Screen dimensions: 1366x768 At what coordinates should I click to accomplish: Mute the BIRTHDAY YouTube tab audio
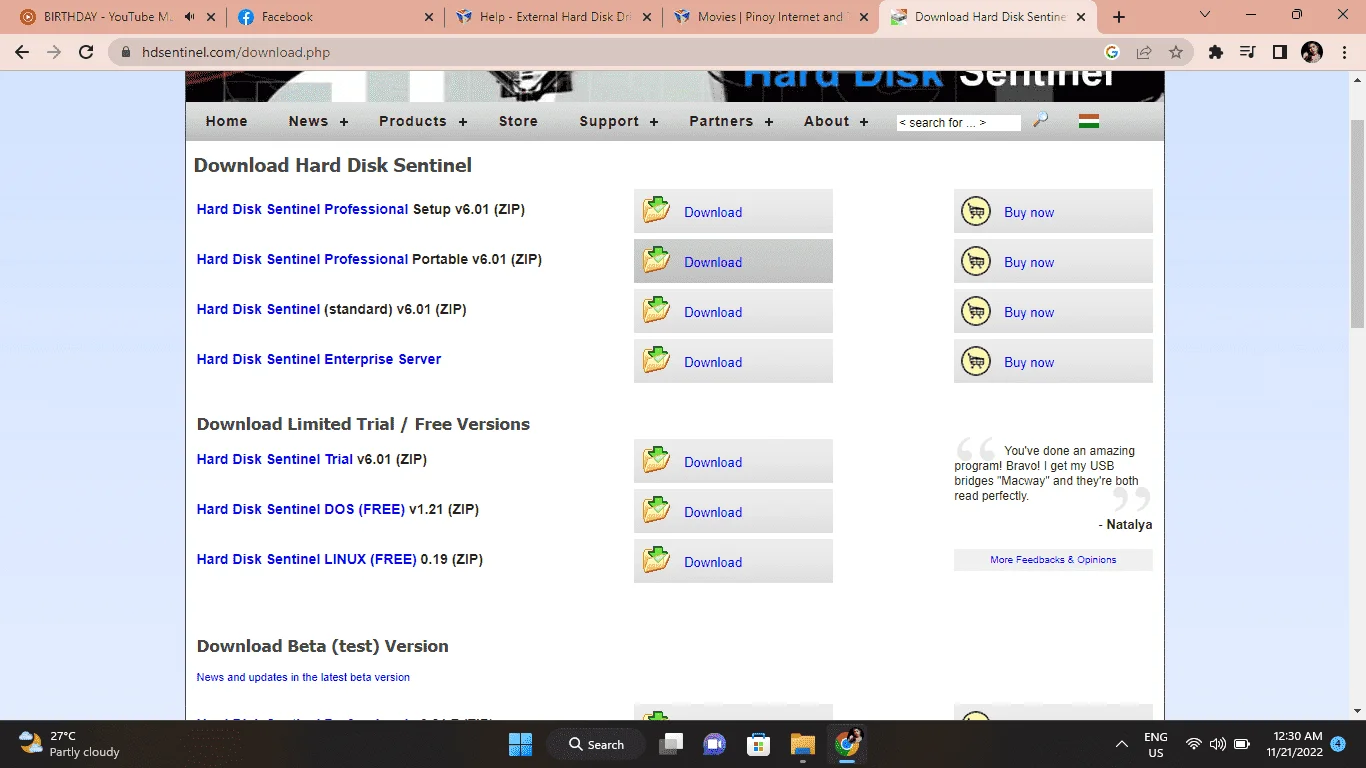coord(190,17)
